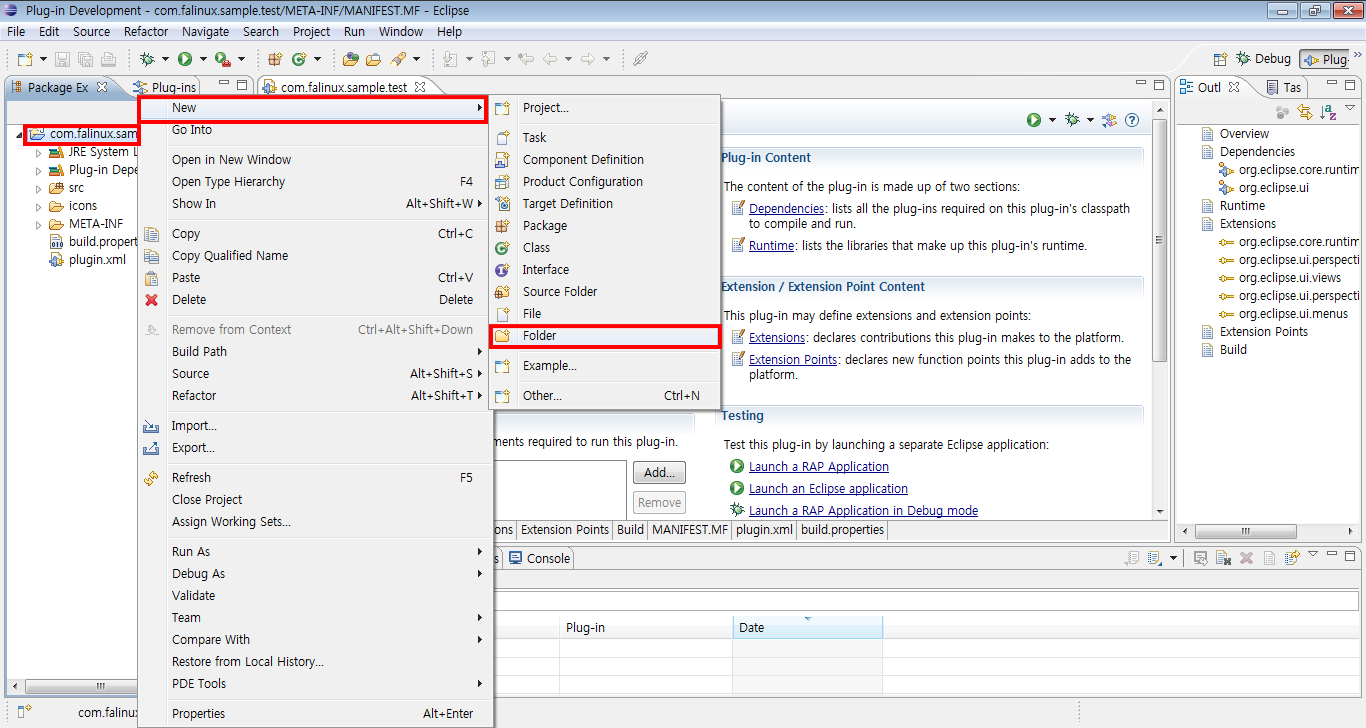The image size is (1366, 728).
Task: Open the MANIFEST.MF editor tab
Action: 690,530
